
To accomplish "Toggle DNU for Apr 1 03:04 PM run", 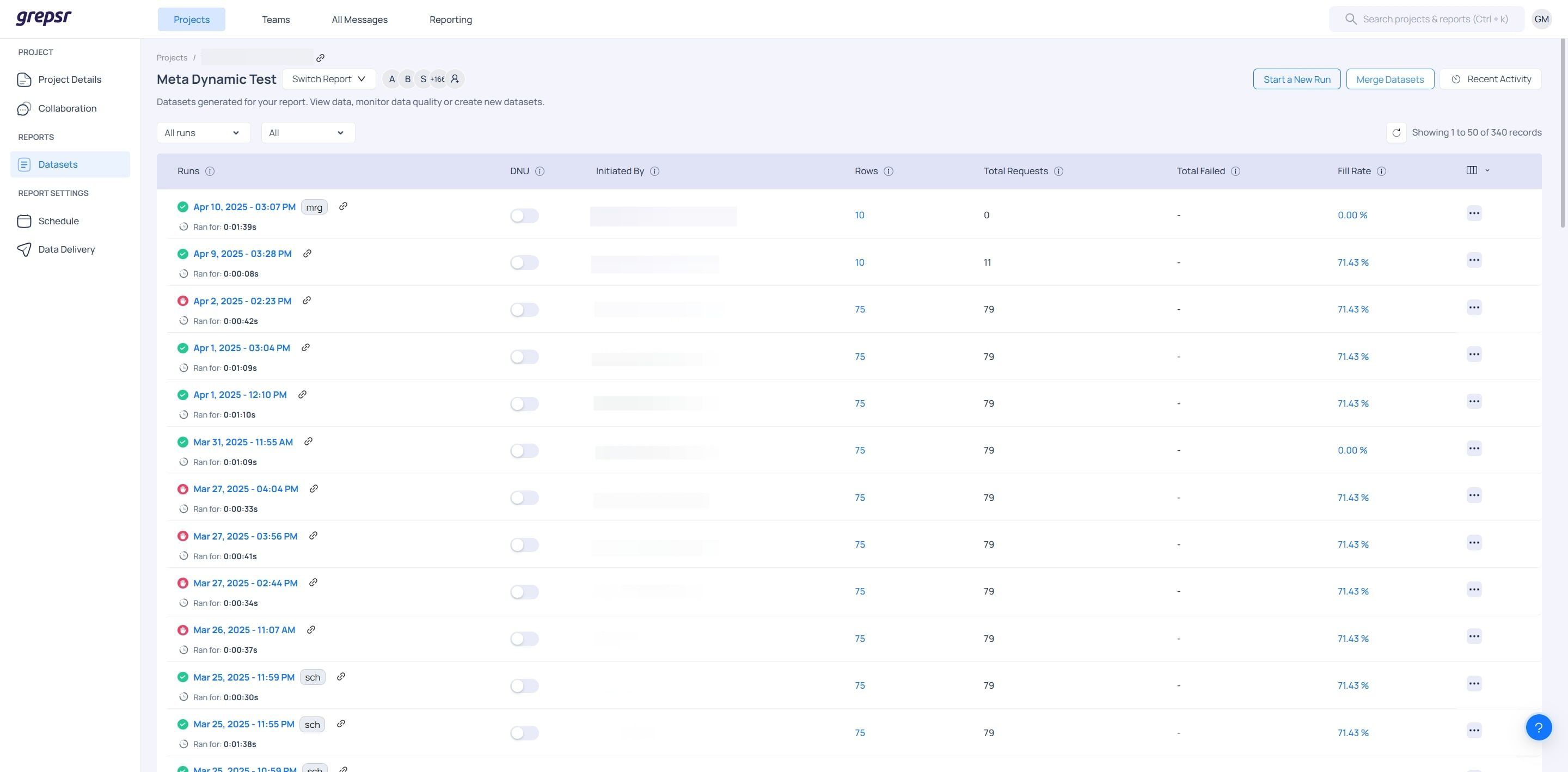I will point(524,357).
